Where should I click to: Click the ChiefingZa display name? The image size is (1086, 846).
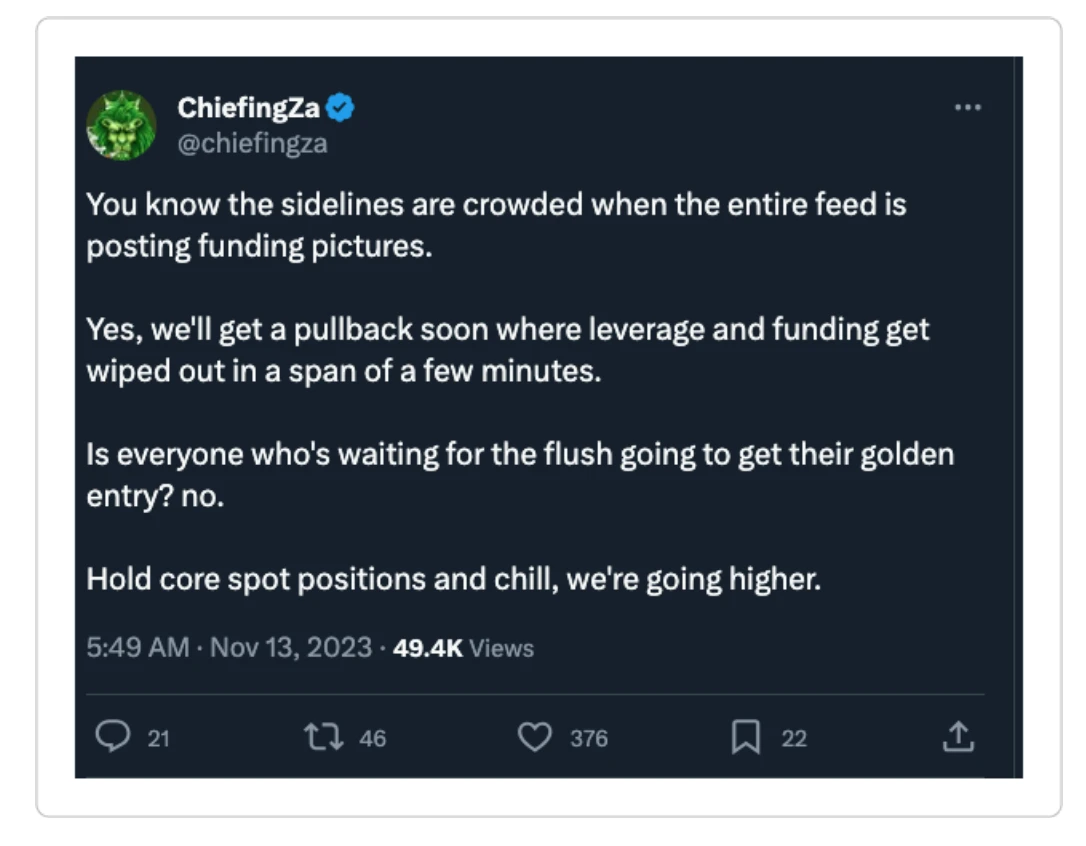(248, 109)
